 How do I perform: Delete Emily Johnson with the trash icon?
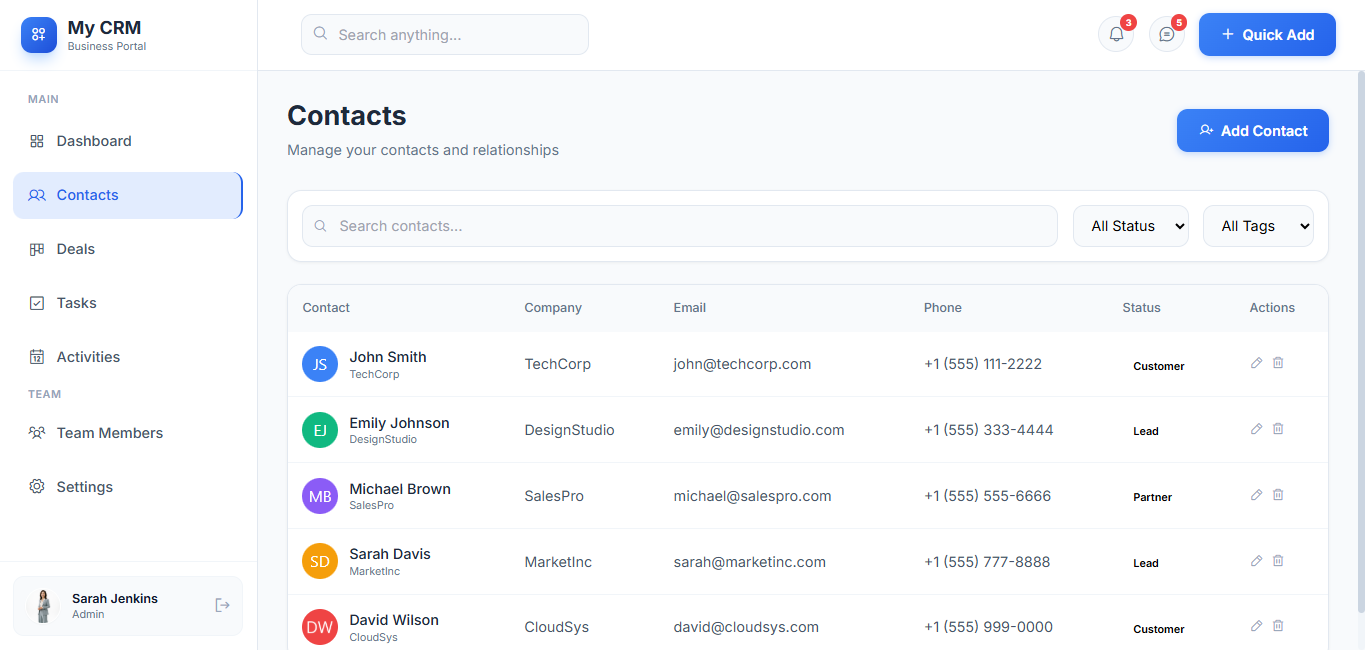pyautogui.click(x=1278, y=429)
